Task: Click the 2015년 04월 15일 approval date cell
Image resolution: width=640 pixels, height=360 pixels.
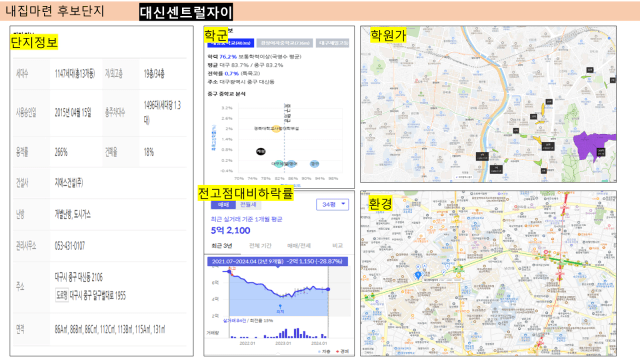Action: pyautogui.click(x=73, y=112)
